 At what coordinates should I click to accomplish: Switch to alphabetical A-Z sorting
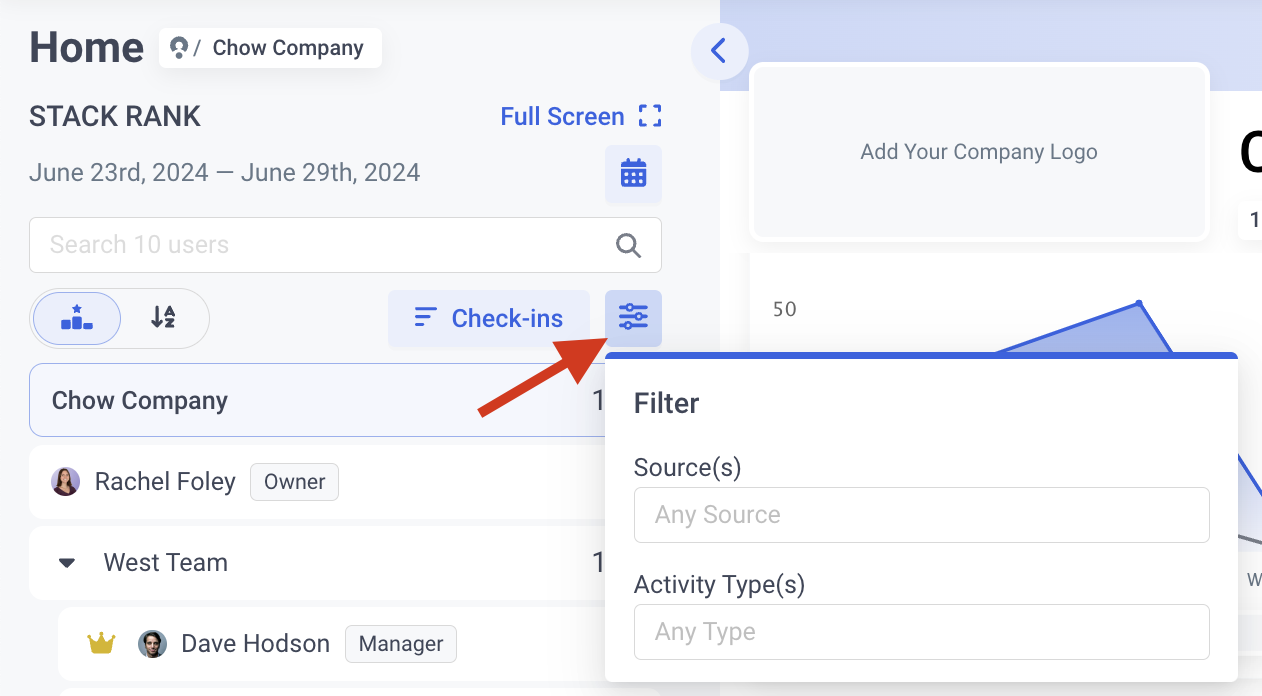coord(163,319)
